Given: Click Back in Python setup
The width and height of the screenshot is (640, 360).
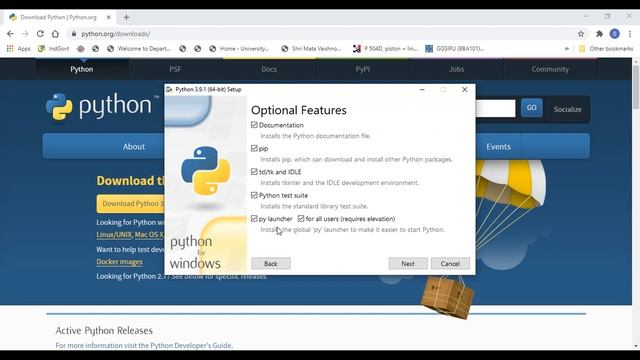Looking at the screenshot, I should (271, 264).
